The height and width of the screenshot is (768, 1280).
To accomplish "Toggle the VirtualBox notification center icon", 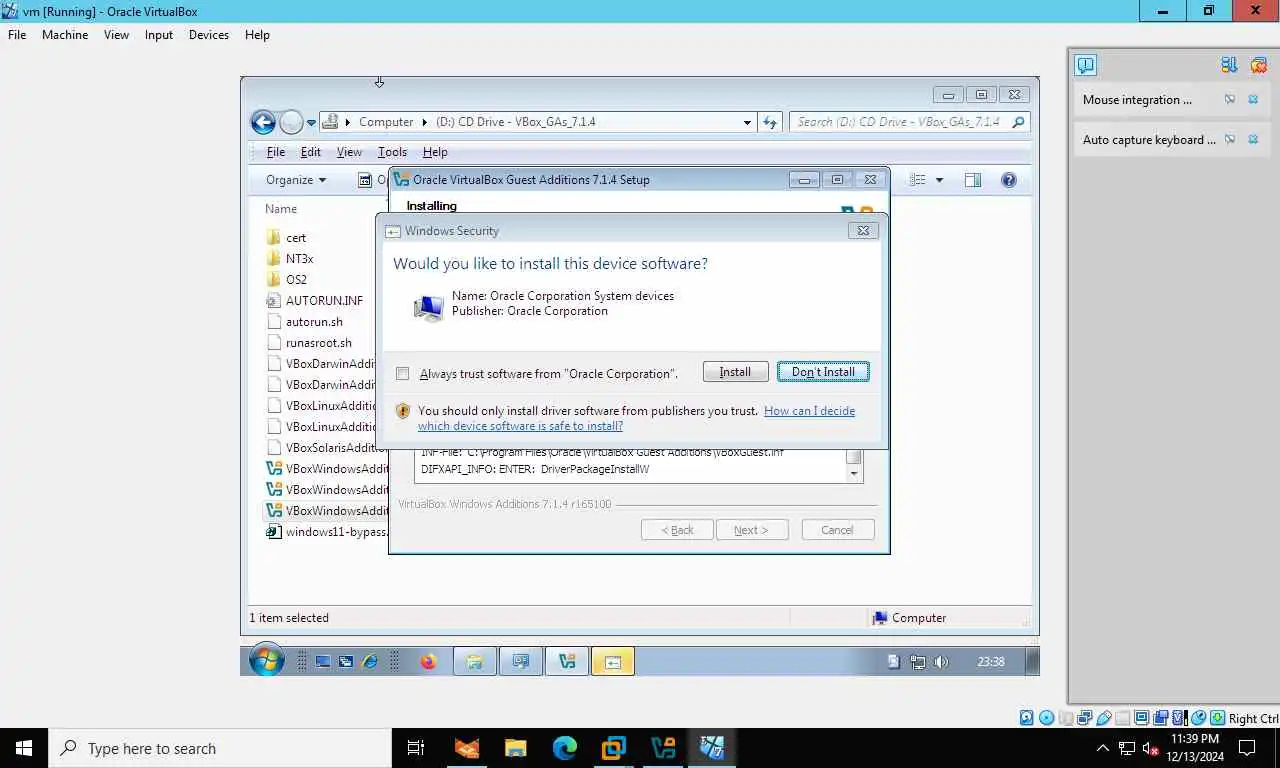I will click(1085, 66).
